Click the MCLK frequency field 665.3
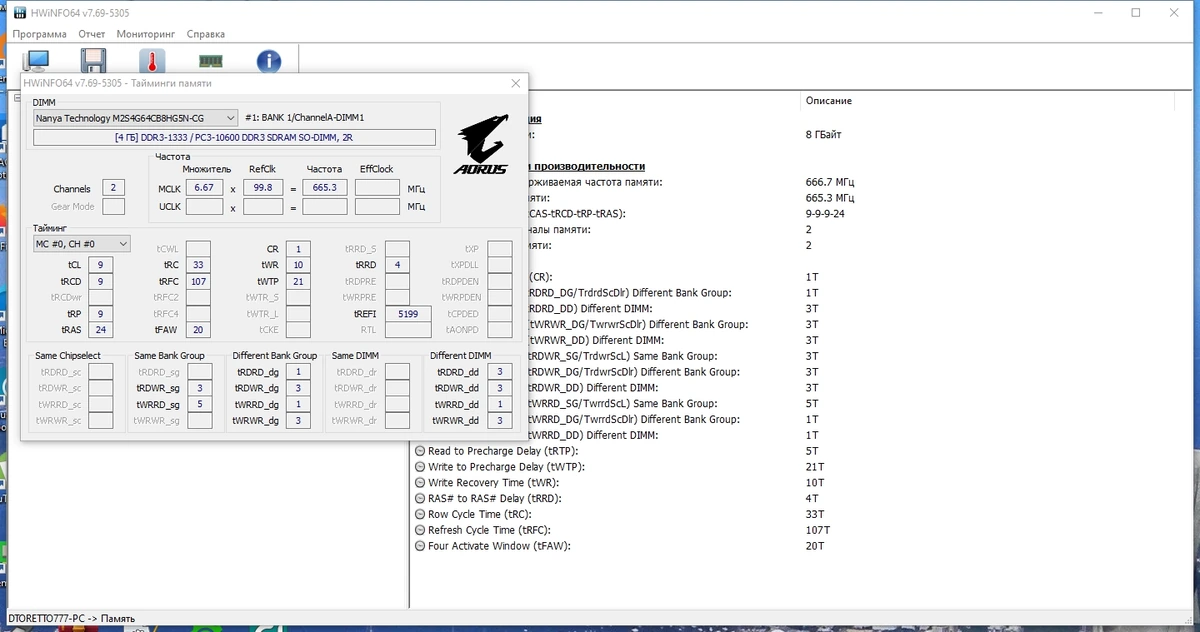The image size is (1200, 632). [325, 188]
